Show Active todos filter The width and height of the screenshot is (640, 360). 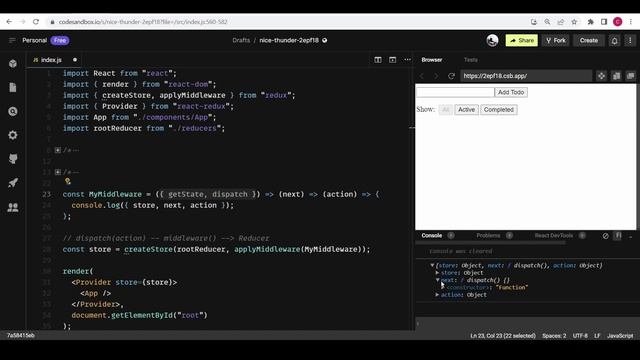click(x=466, y=110)
